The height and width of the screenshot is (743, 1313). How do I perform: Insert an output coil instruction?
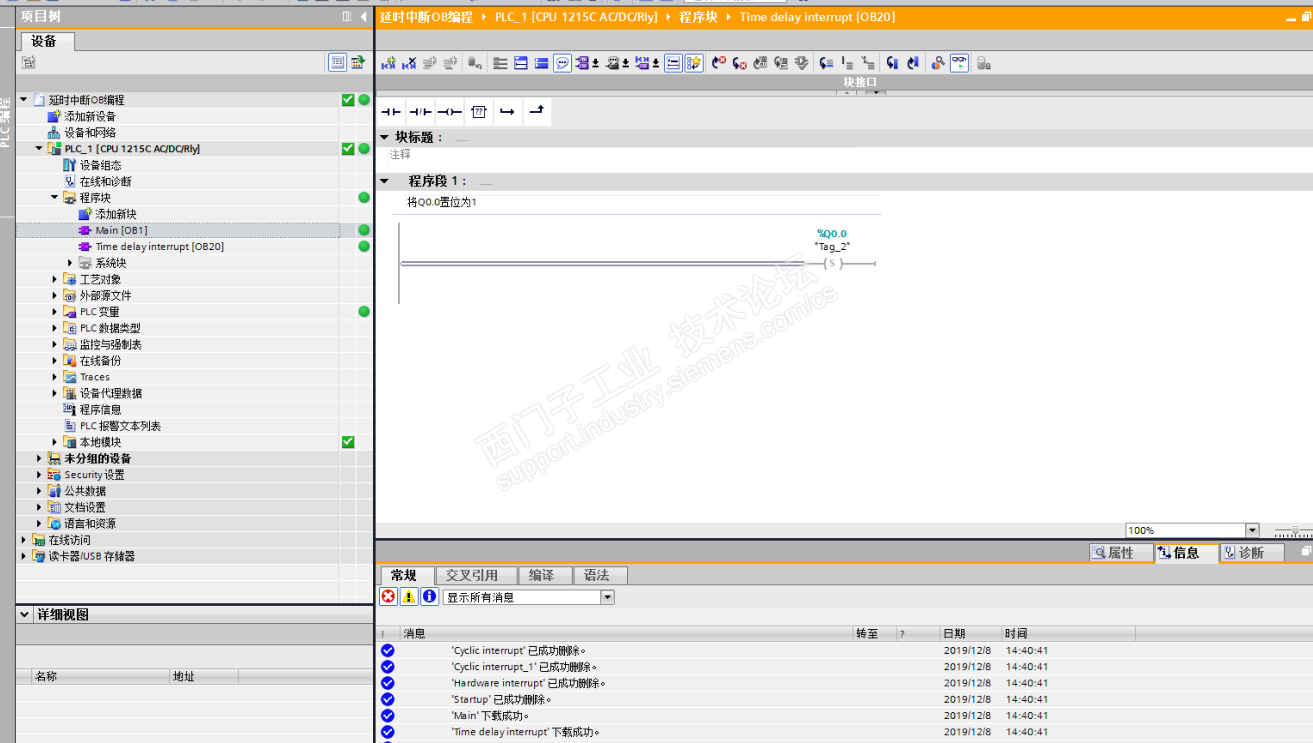tap(450, 111)
